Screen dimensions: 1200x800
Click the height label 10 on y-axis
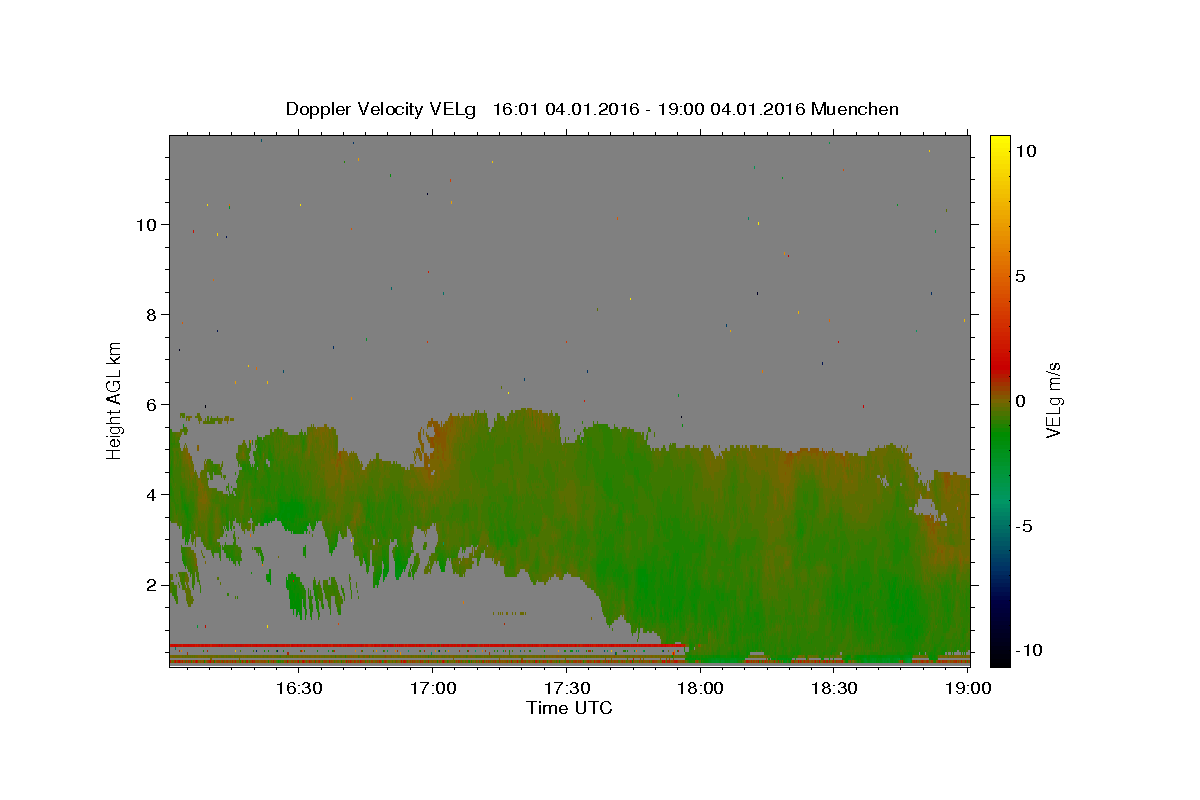click(144, 224)
